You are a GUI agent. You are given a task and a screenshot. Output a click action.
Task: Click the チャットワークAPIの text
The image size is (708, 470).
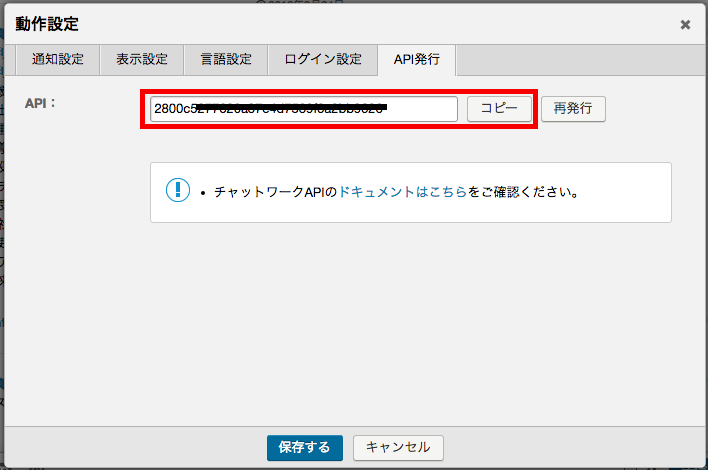(276, 191)
